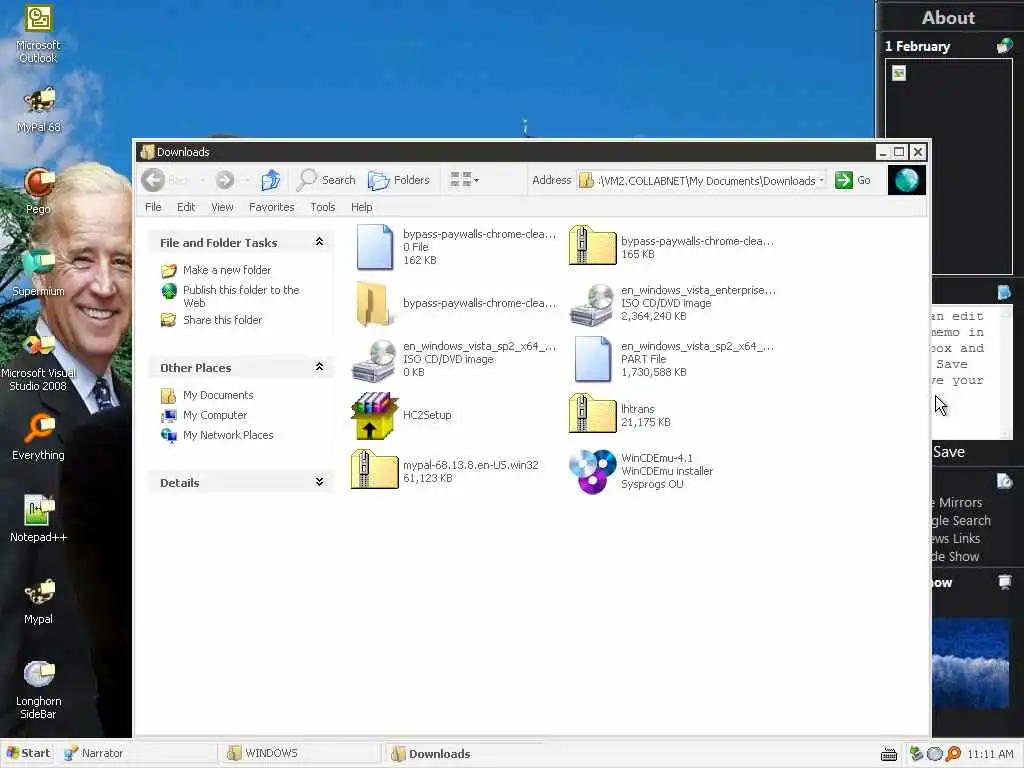1024x768 pixels.
Task: Click the Back navigation arrow
Action: coord(154,180)
